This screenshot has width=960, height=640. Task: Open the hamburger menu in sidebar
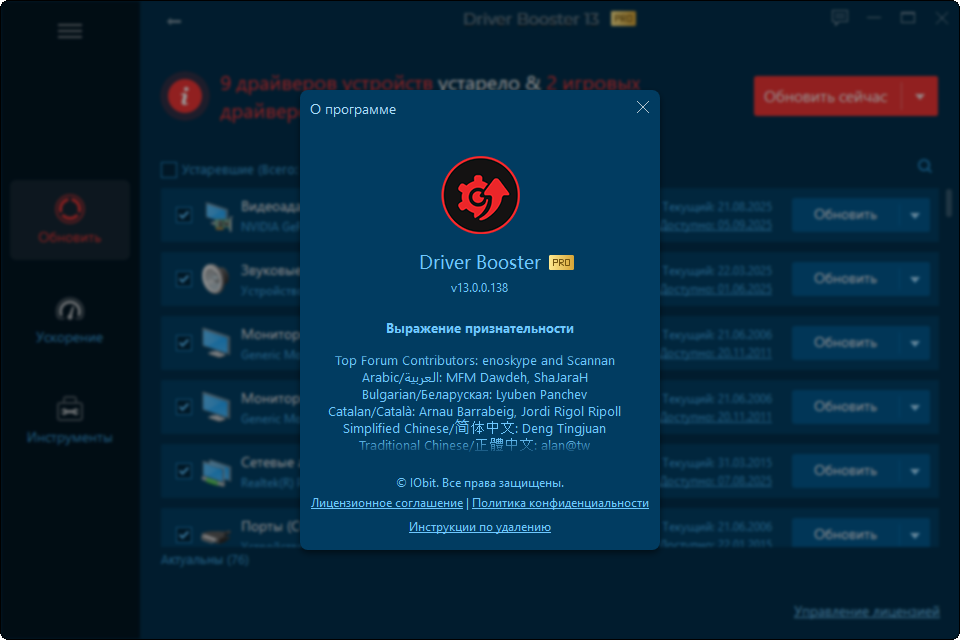[x=70, y=31]
